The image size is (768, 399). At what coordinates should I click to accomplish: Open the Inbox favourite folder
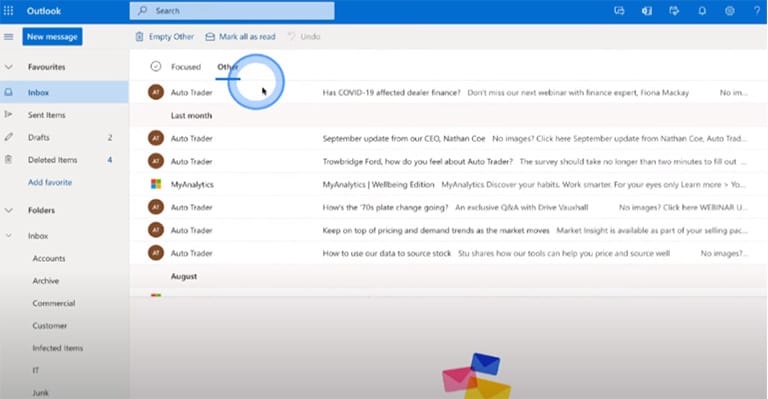coord(64,92)
